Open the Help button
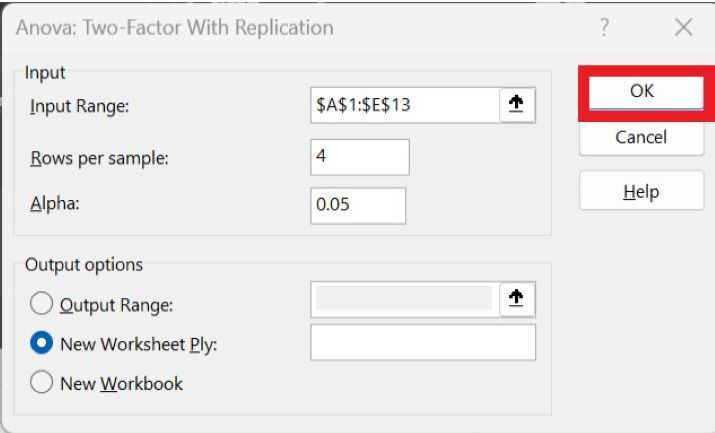 pos(641,191)
